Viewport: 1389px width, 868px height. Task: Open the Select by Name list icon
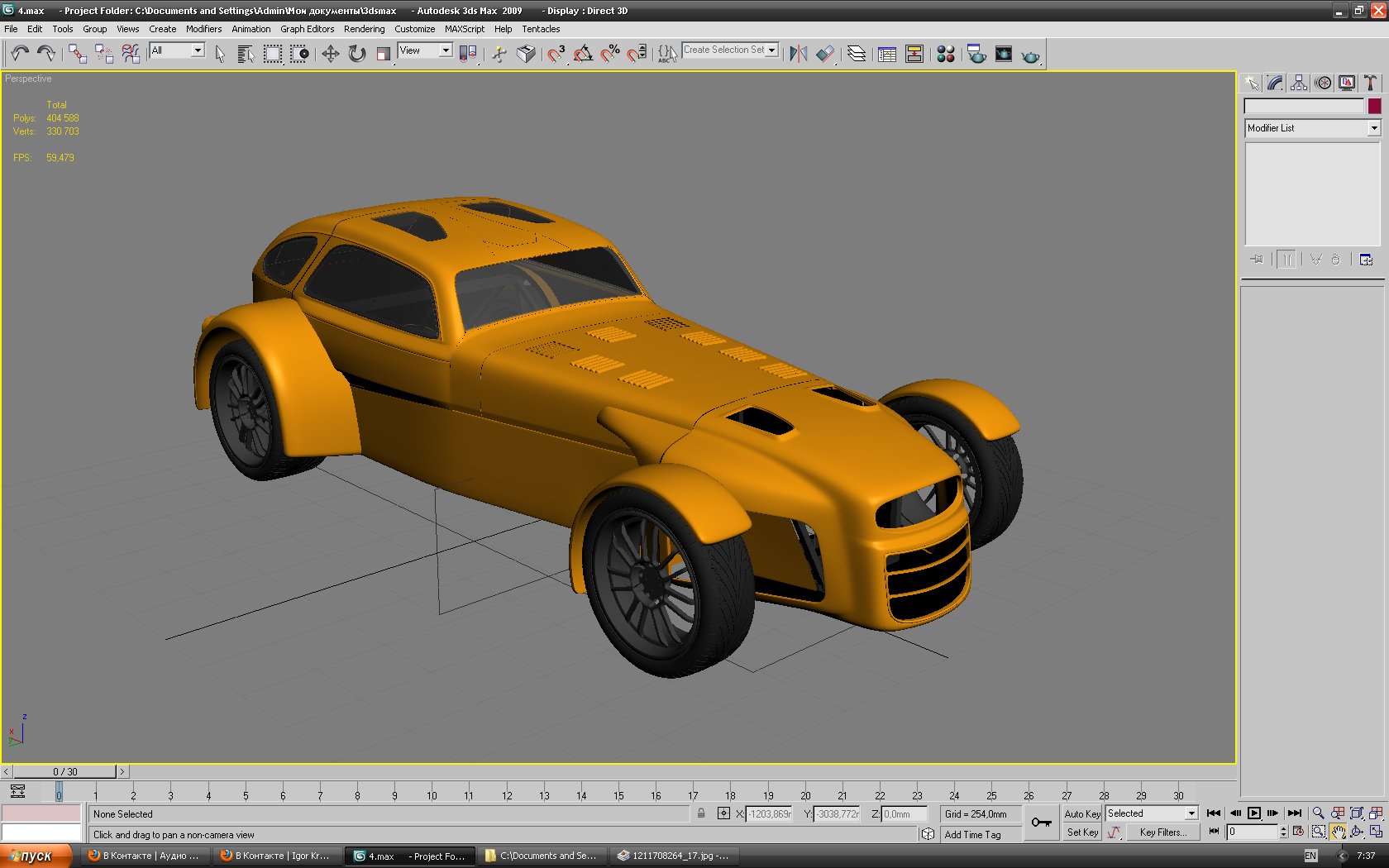click(x=246, y=54)
